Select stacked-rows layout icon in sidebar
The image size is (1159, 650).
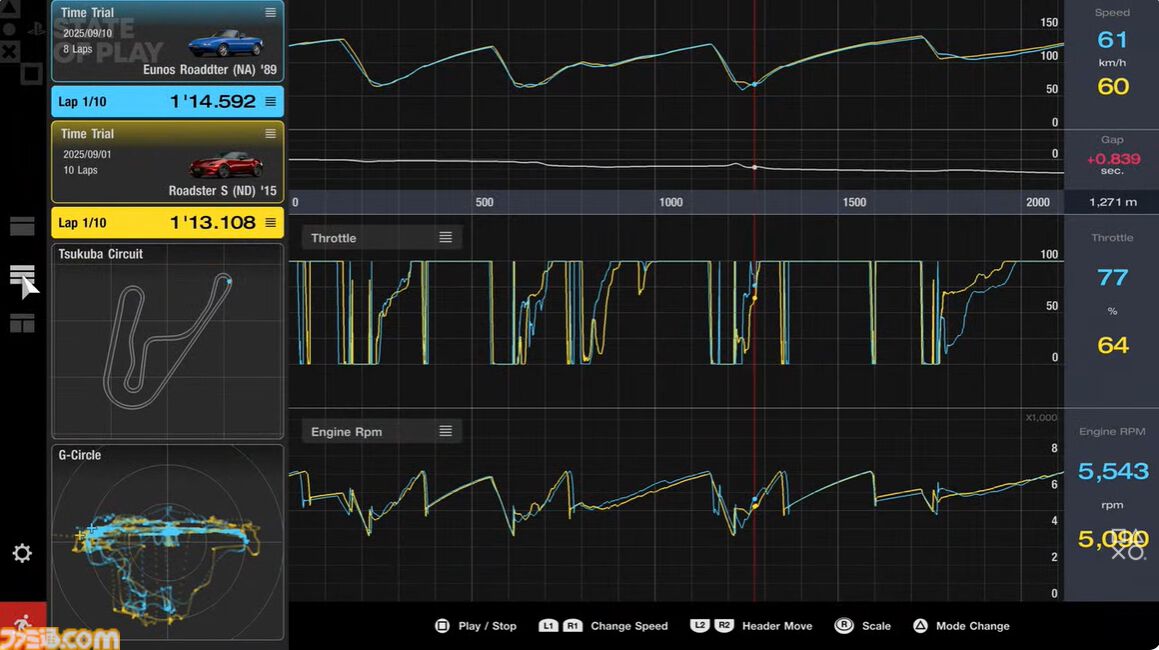[22, 275]
